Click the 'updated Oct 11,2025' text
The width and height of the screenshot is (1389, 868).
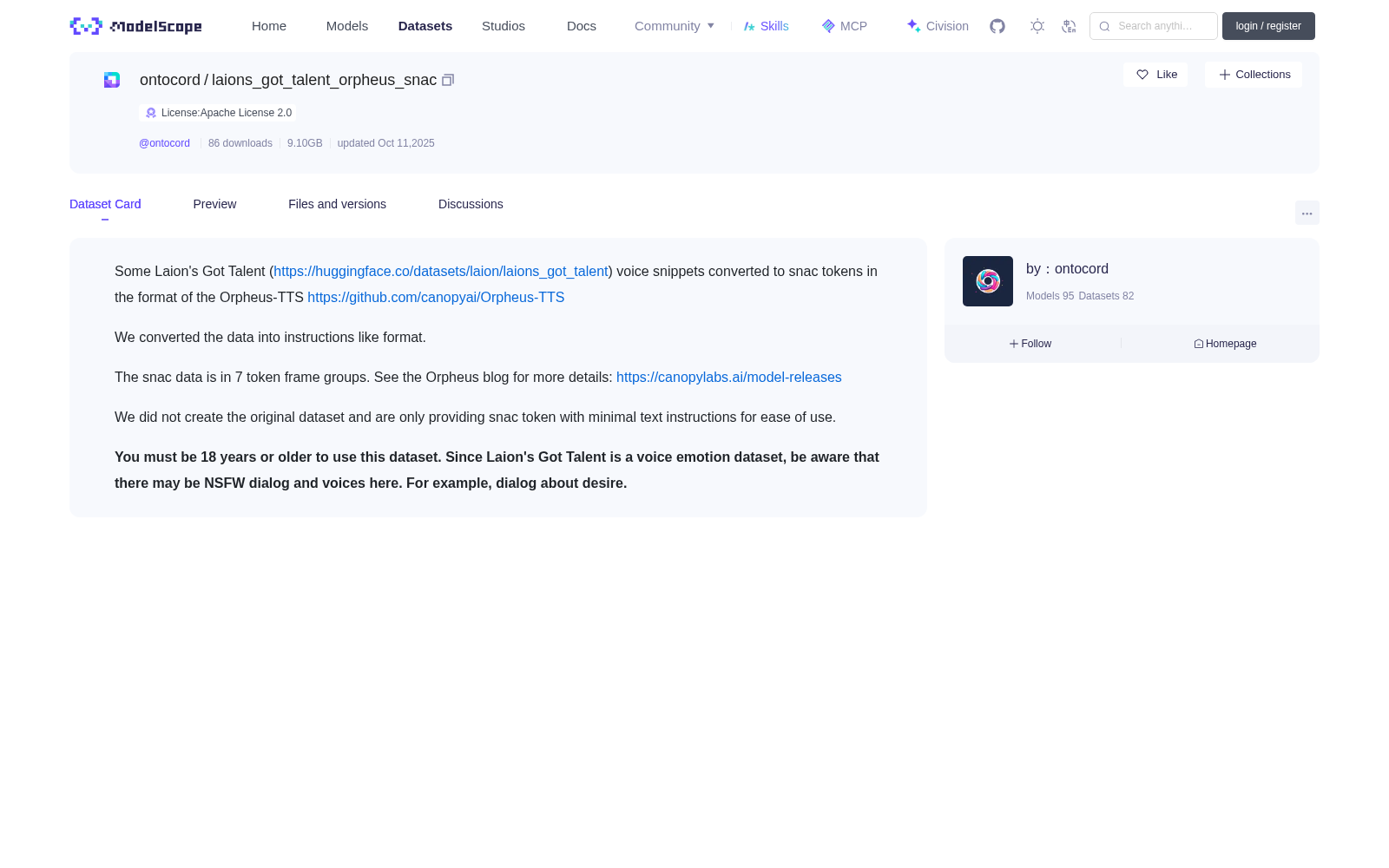tap(386, 143)
